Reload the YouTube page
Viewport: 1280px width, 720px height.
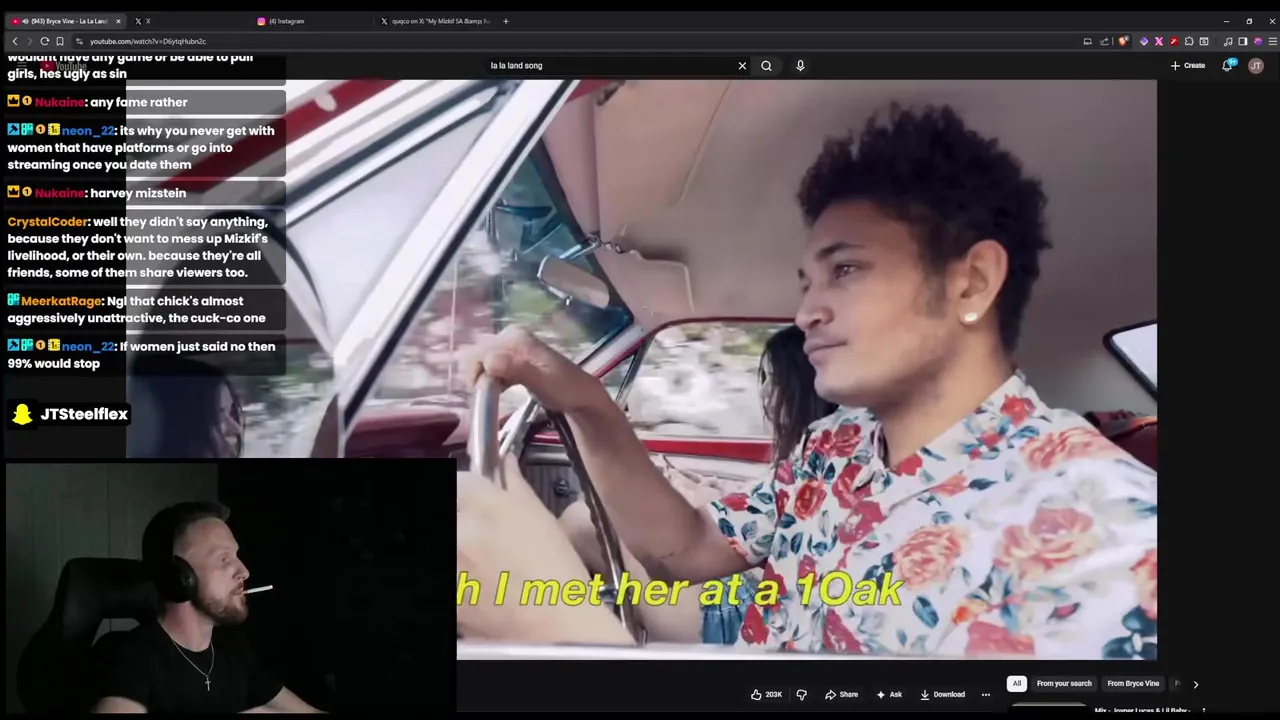pyautogui.click(x=44, y=41)
